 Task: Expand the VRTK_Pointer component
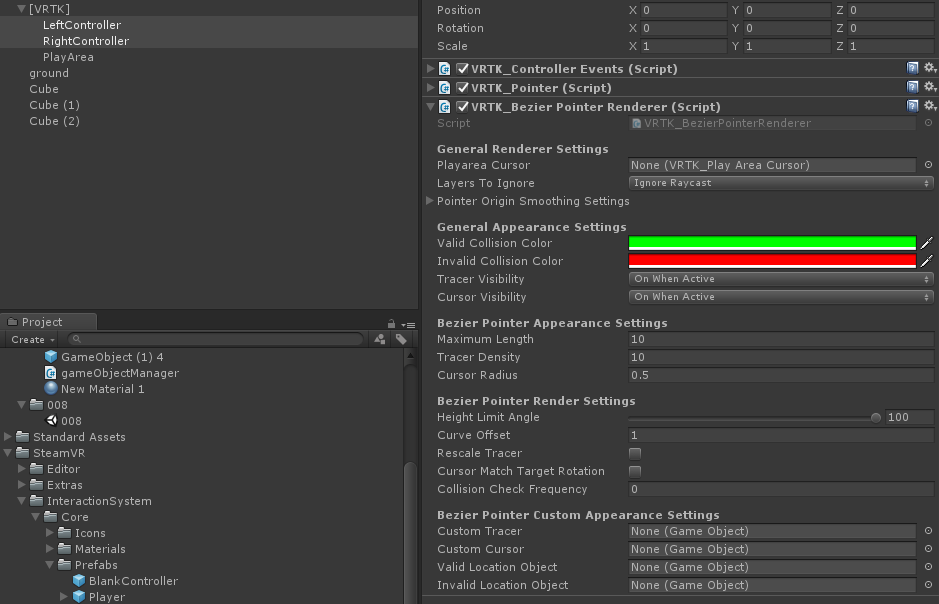pyautogui.click(x=430, y=87)
